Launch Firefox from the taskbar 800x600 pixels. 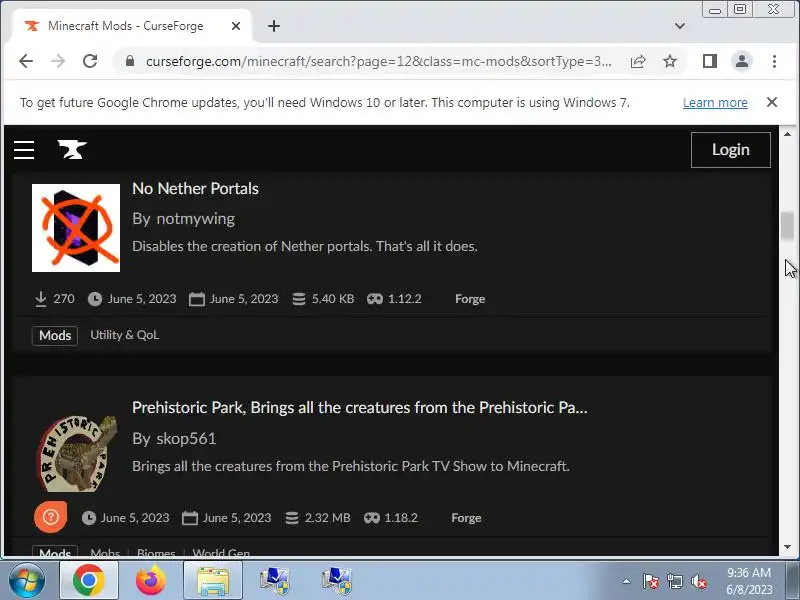[x=151, y=580]
